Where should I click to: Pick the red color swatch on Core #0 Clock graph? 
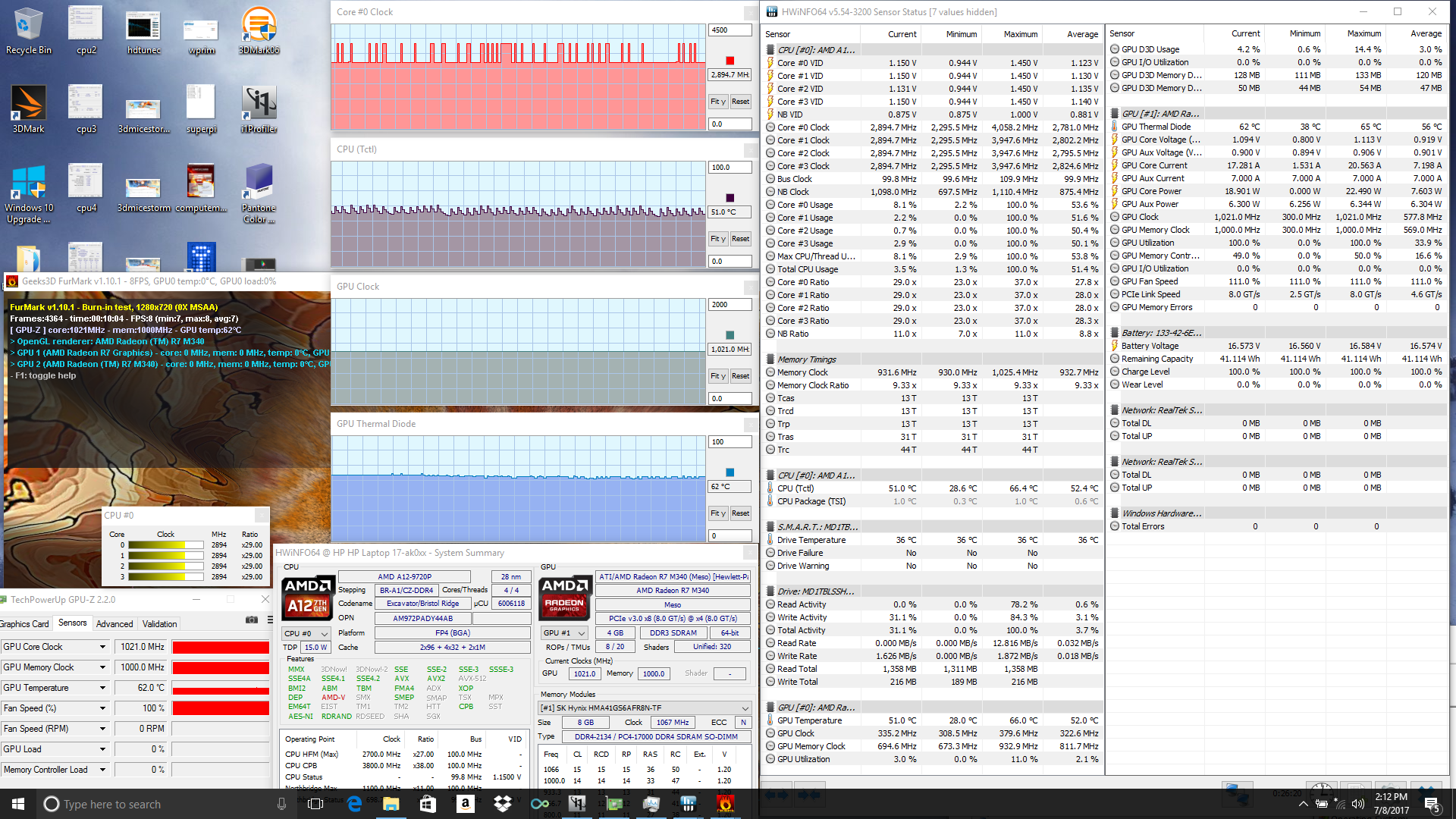(x=730, y=61)
